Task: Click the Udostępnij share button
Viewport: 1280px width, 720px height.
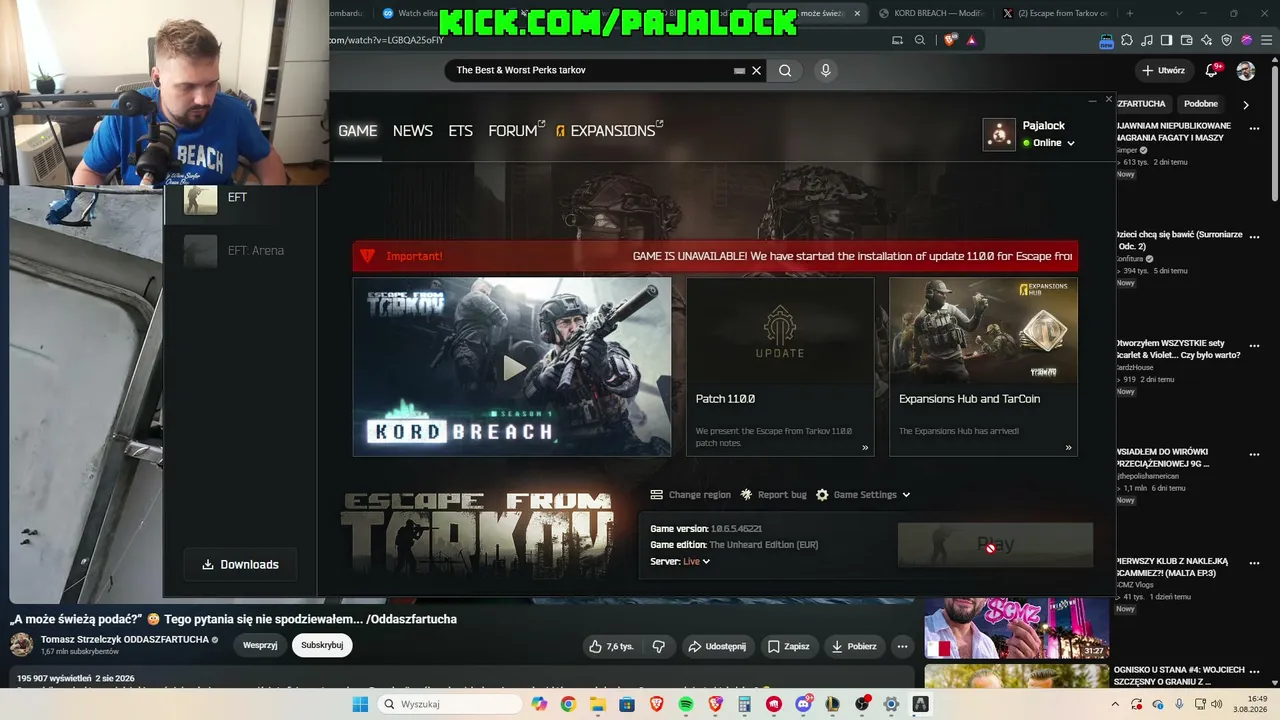Action: tap(717, 646)
